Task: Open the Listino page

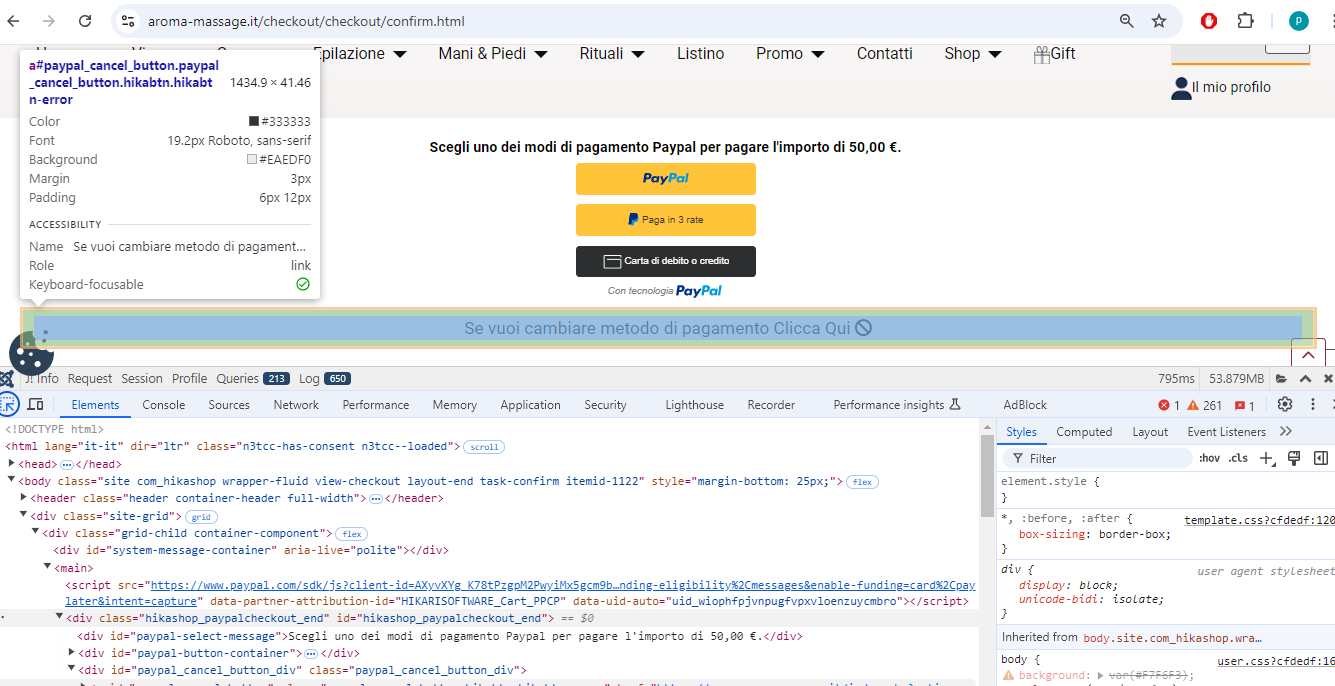Action: coord(700,53)
